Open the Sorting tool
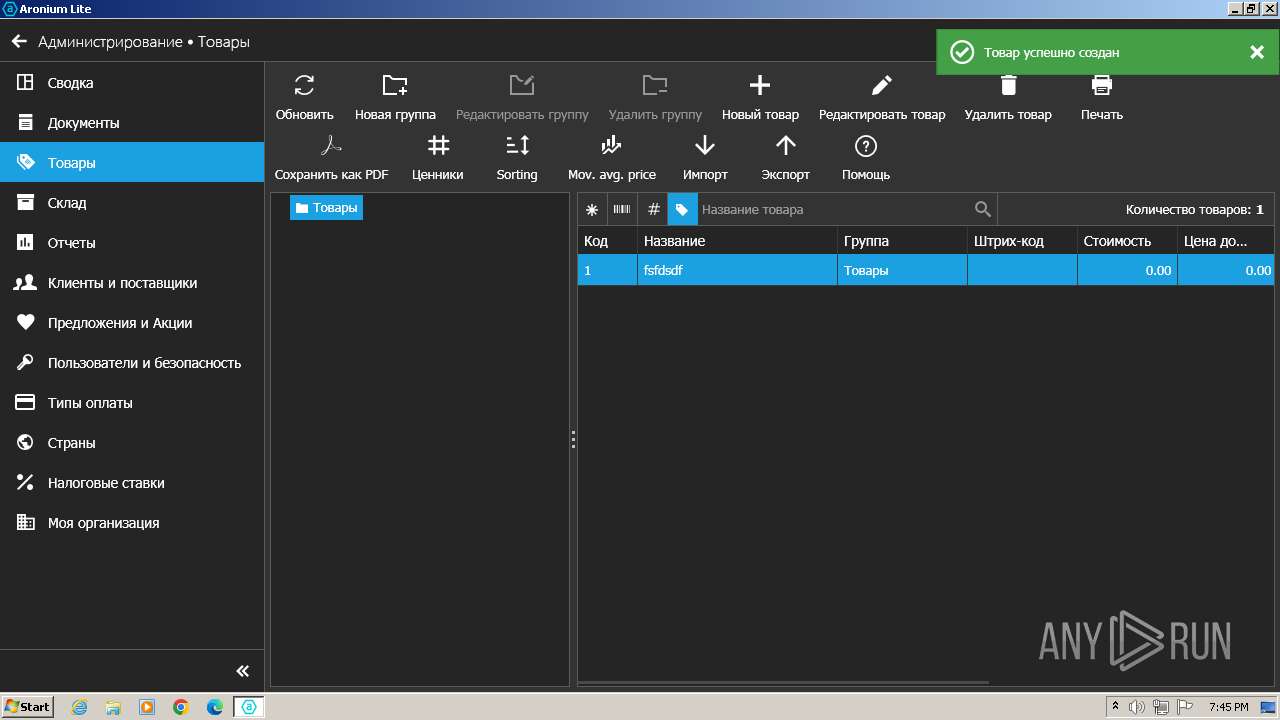Screen dimensions: 1280x720 point(517,157)
